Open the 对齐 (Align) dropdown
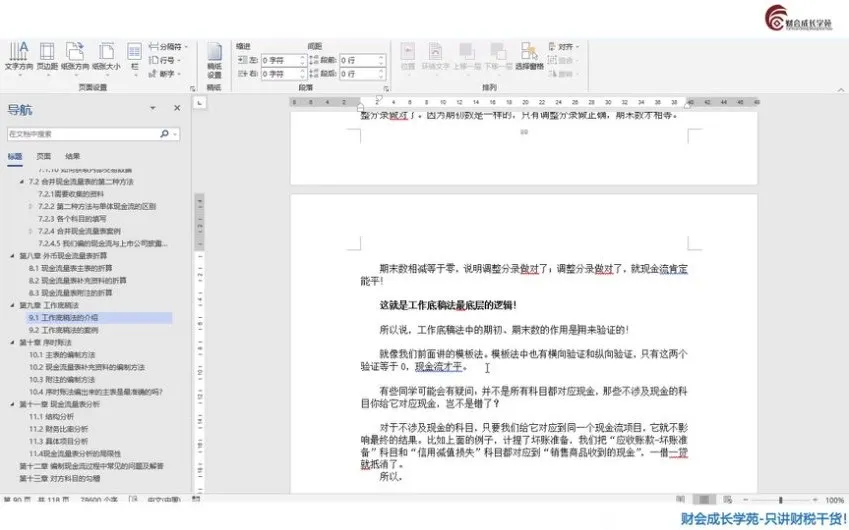This screenshot has height=530, width=849. pyautogui.click(x=566, y=46)
